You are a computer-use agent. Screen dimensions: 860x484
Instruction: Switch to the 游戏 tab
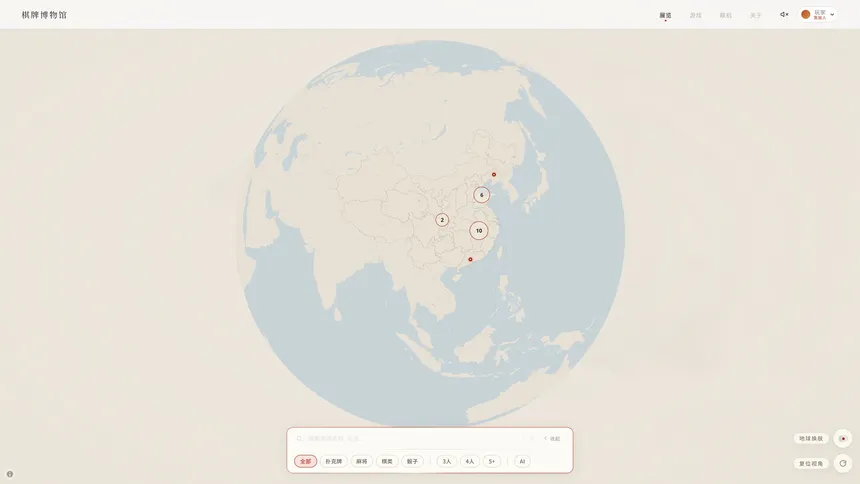pos(695,15)
